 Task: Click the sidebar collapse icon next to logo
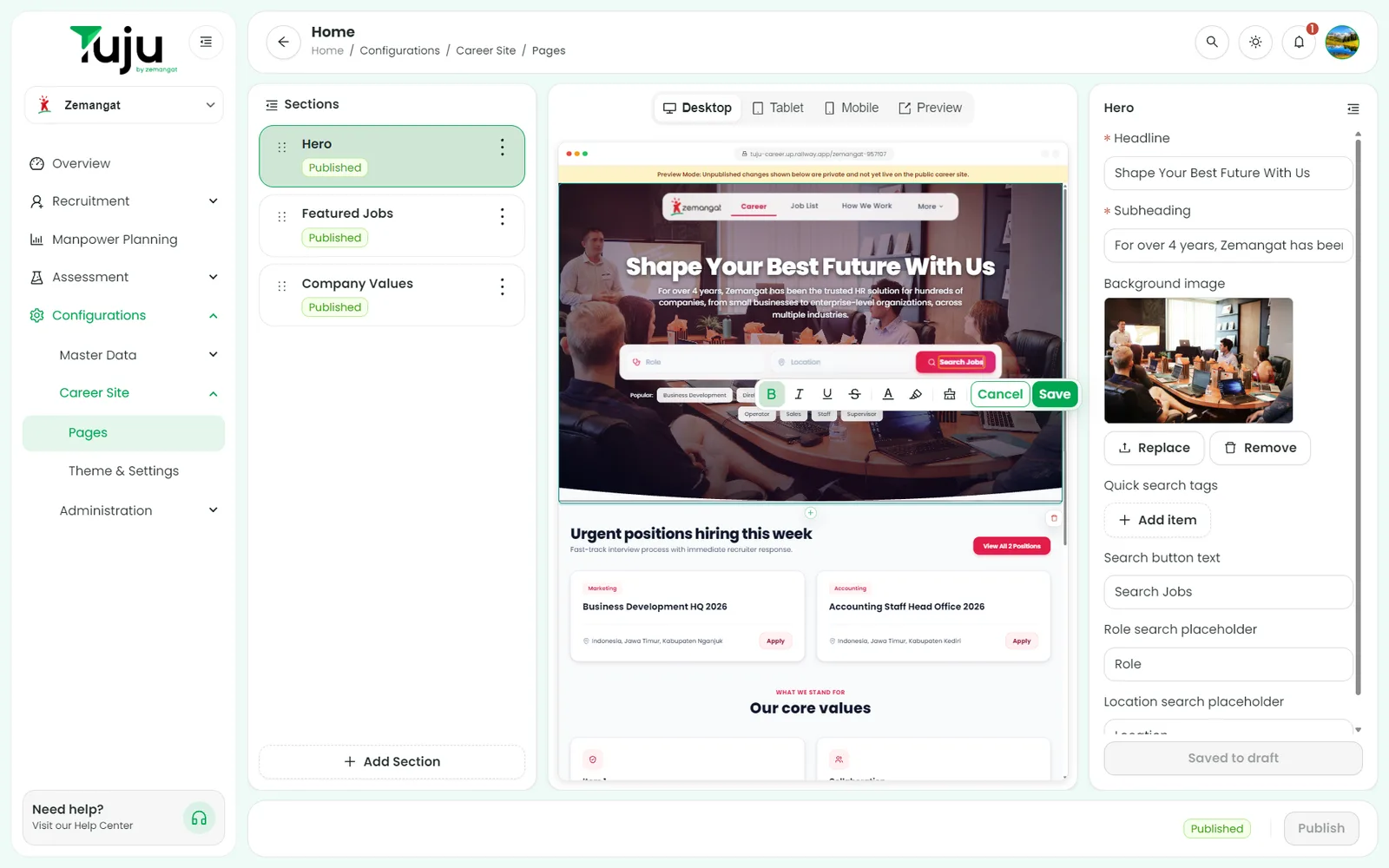pyautogui.click(x=206, y=42)
